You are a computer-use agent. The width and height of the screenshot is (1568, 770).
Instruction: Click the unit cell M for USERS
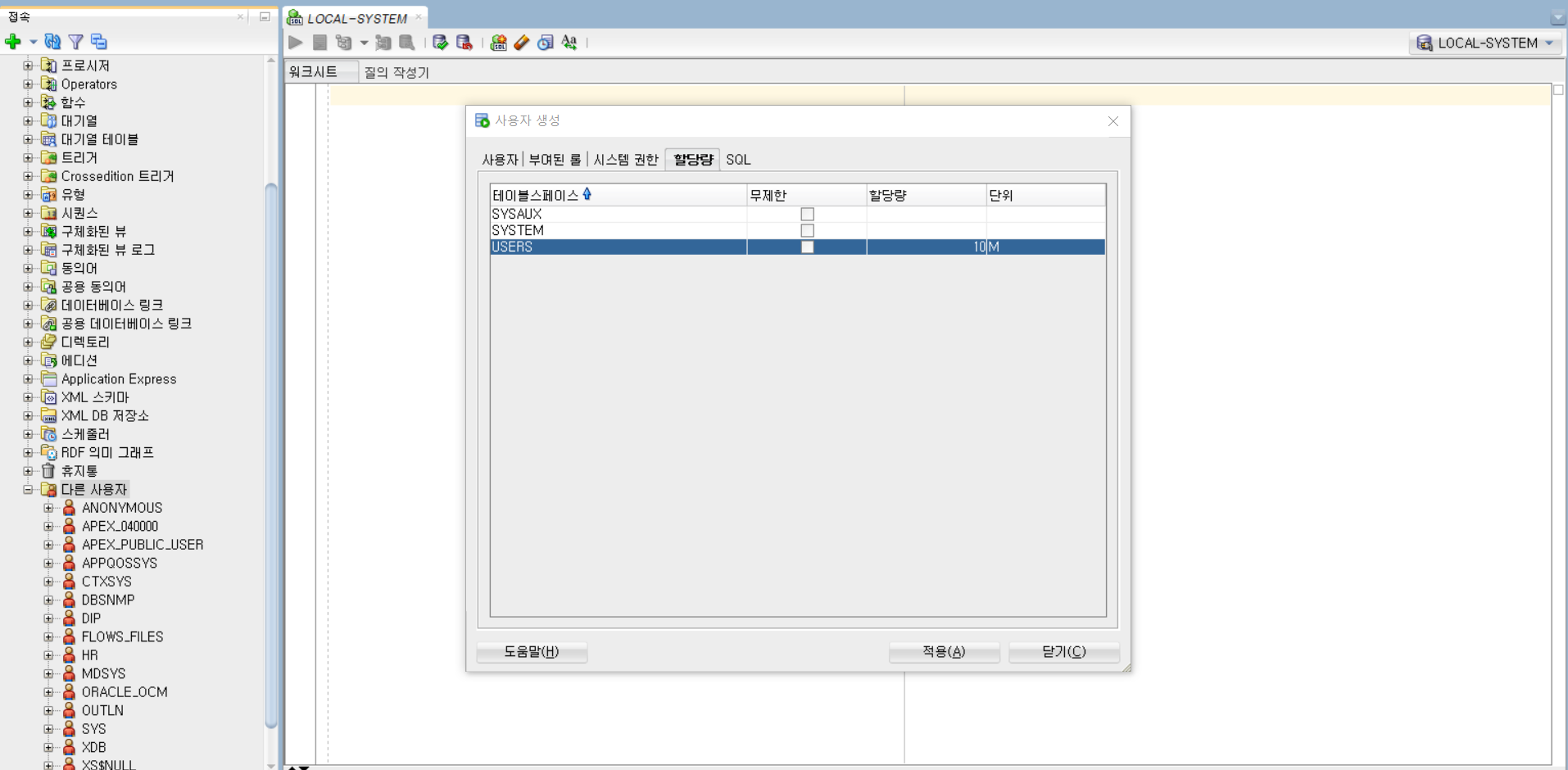1046,247
